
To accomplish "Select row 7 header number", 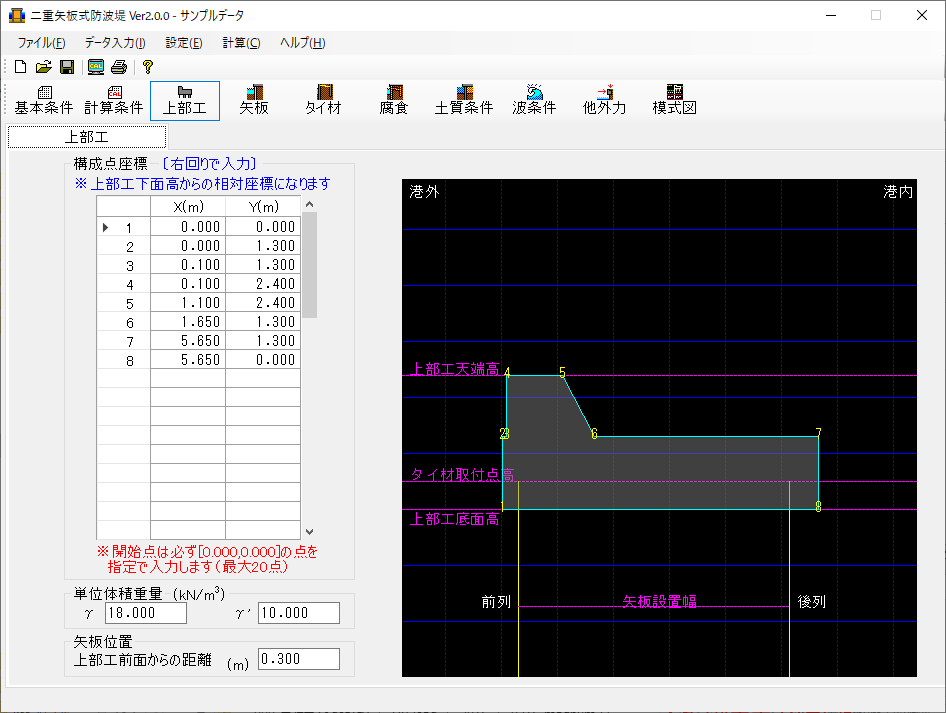I will pyautogui.click(x=124, y=341).
